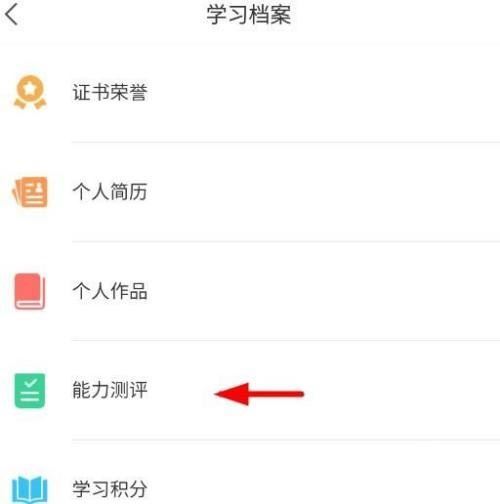Select the 个人作品 label
The height and width of the screenshot is (504, 500).
click(110, 291)
